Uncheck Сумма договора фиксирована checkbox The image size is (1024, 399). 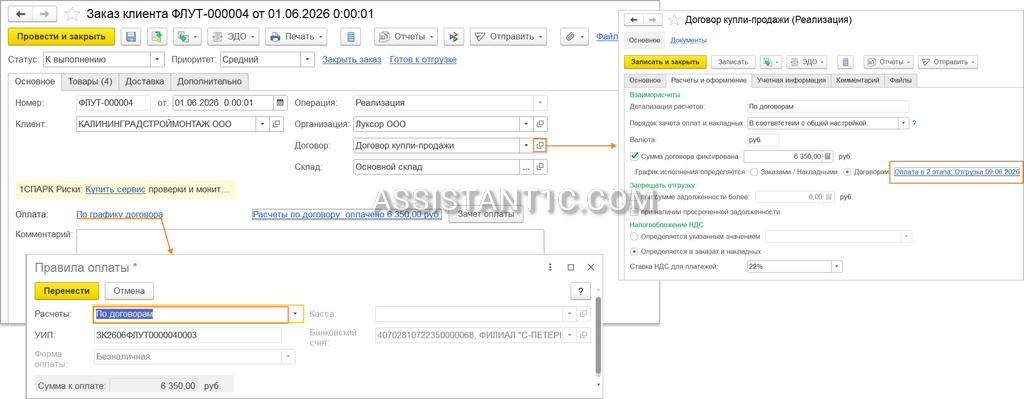(x=633, y=156)
